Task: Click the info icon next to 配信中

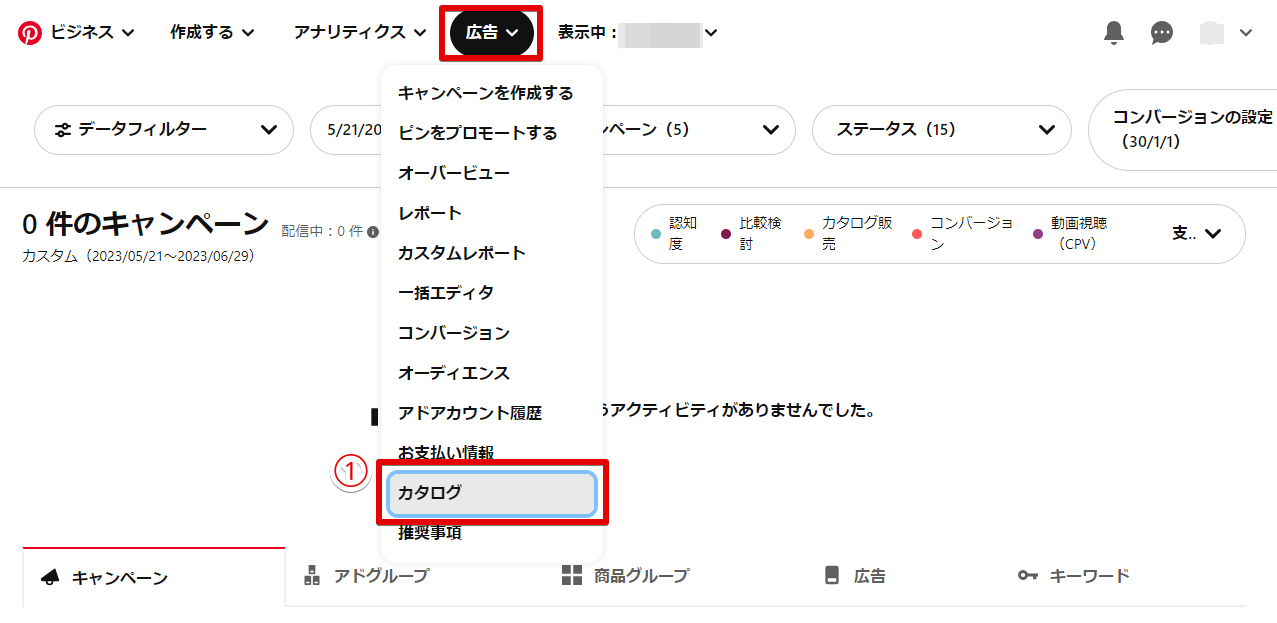Action: [x=373, y=232]
